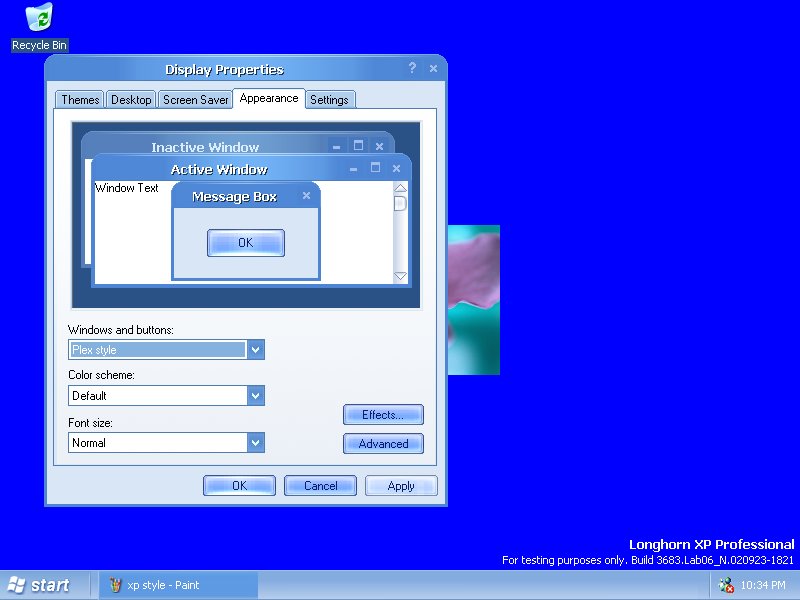Click the preview window scrollbar
800x600 pixels.
point(400,232)
